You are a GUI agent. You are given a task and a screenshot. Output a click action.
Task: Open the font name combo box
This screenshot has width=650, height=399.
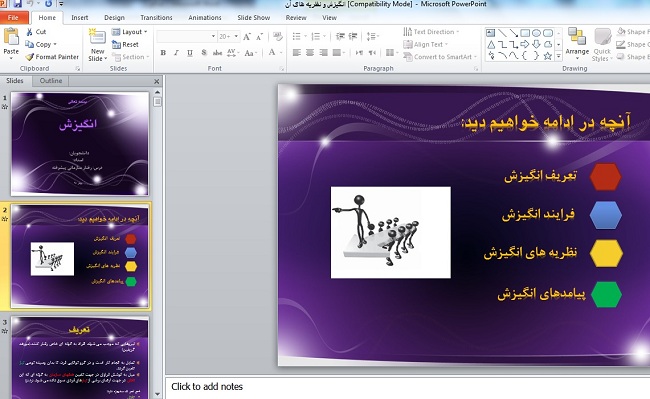pyautogui.click(x=187, y=36)
